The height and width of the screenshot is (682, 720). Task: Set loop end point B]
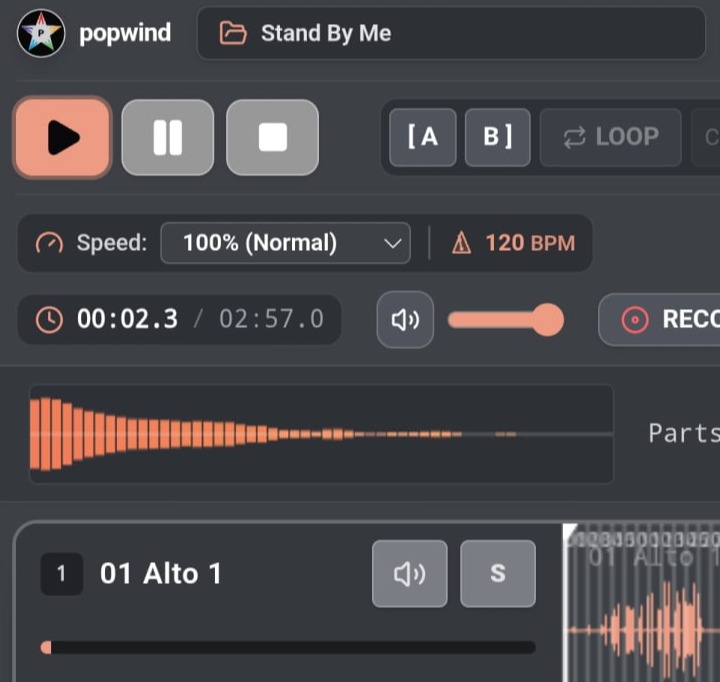(498, 137)
